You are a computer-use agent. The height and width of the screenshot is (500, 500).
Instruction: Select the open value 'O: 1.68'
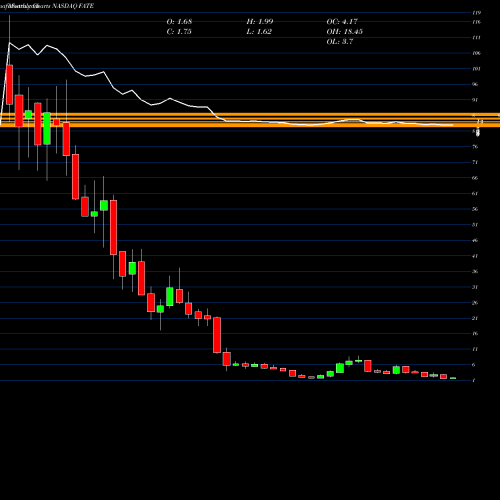coord(179,22)
